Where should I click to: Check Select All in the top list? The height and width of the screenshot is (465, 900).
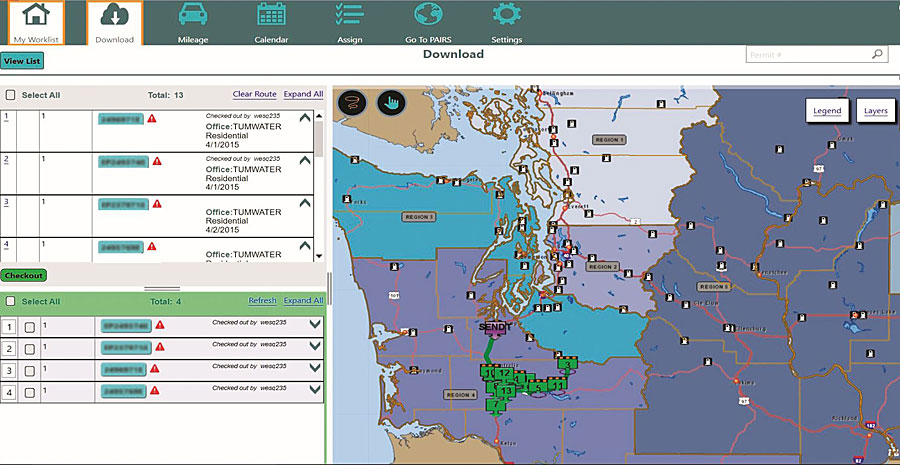(10, 95)
